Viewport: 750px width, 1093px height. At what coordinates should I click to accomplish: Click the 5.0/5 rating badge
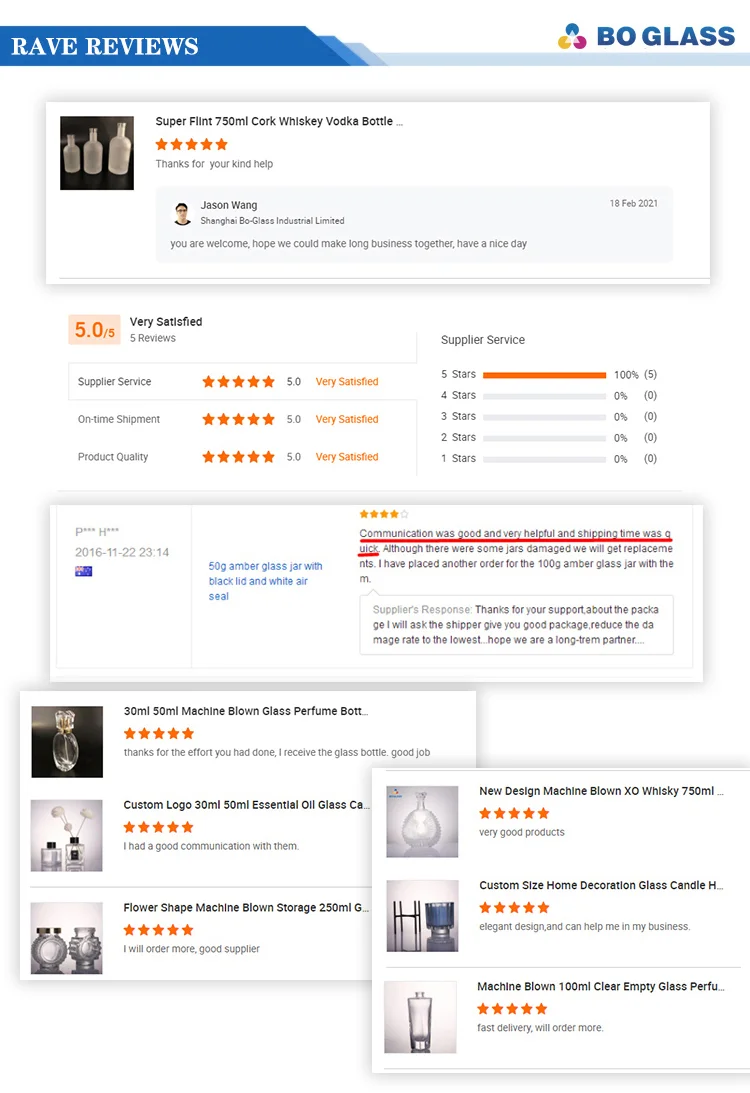click(94, 330)
